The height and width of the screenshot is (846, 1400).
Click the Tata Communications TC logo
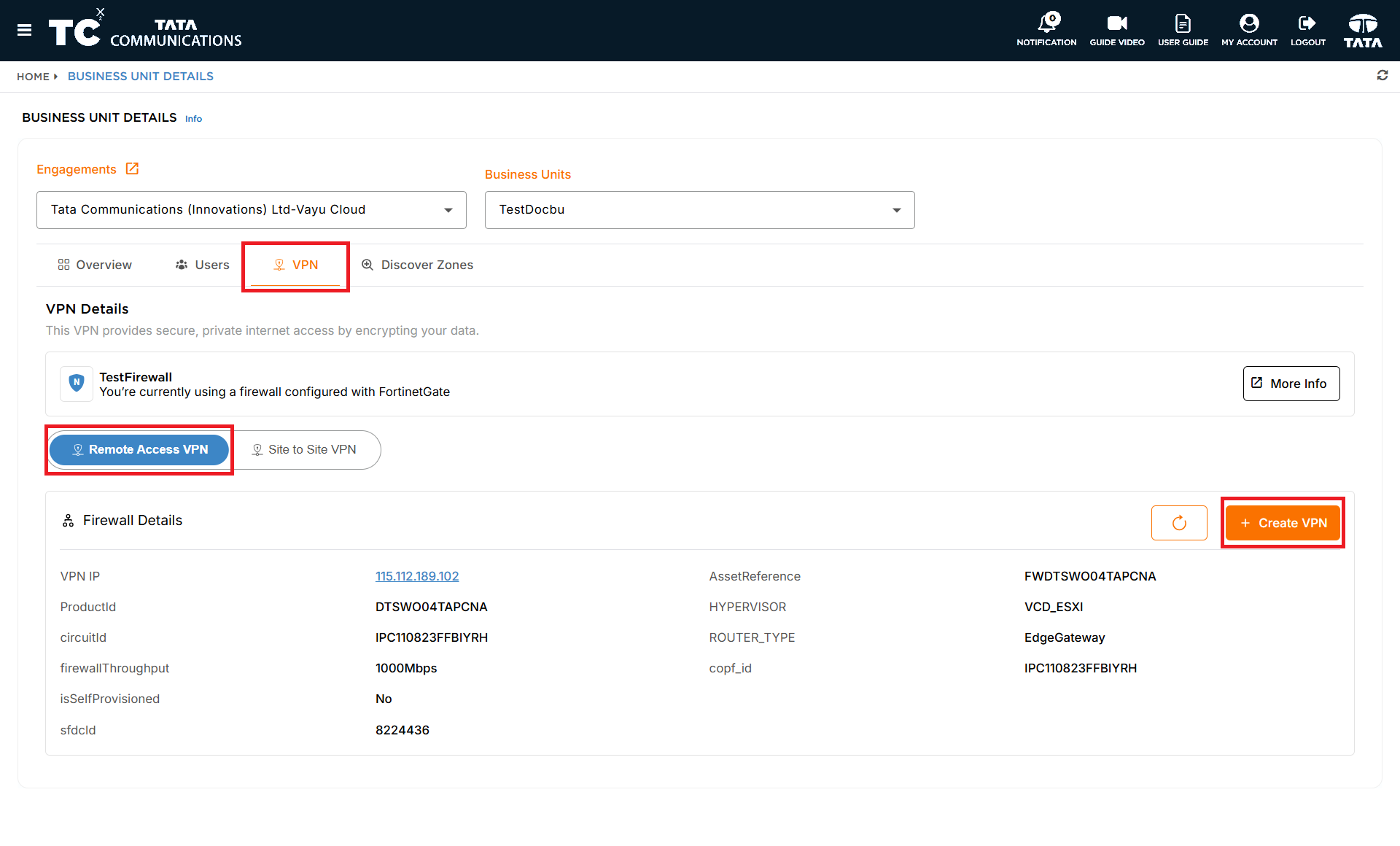pyautogui.click(x=144, y=31)
